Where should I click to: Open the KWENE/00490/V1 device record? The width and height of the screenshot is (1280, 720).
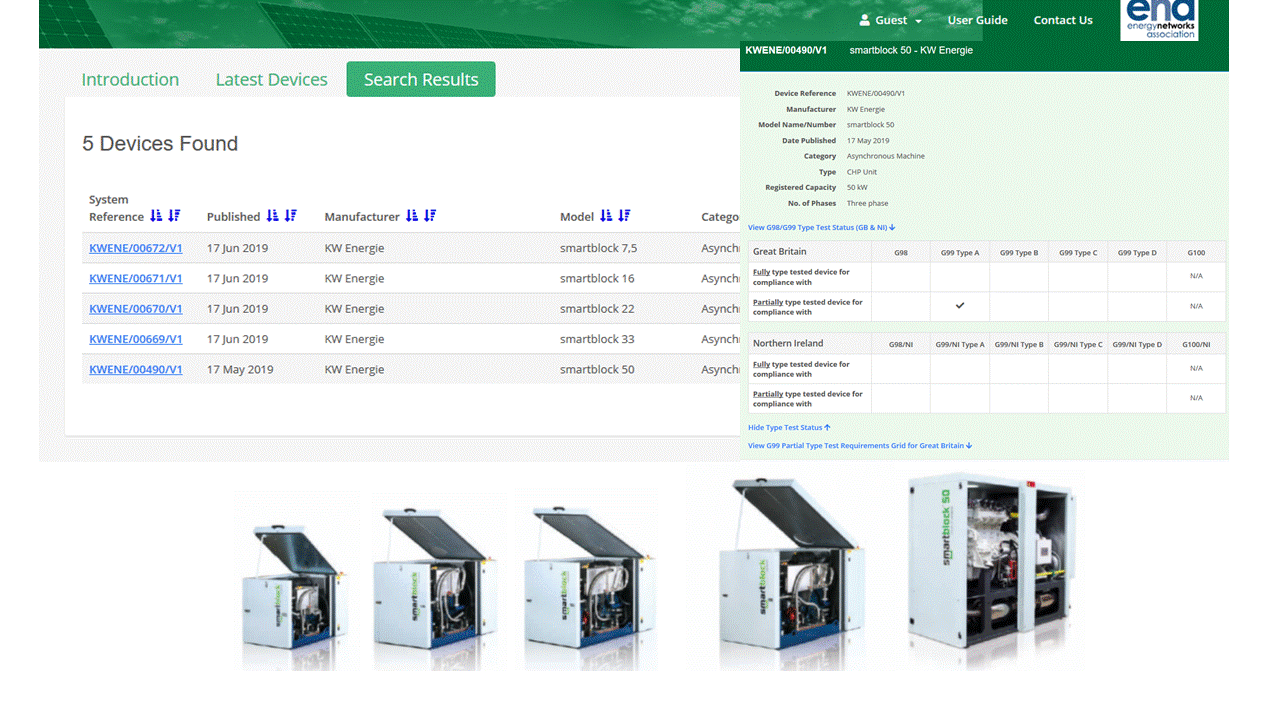pyautogui.click(x=135, y=369)
